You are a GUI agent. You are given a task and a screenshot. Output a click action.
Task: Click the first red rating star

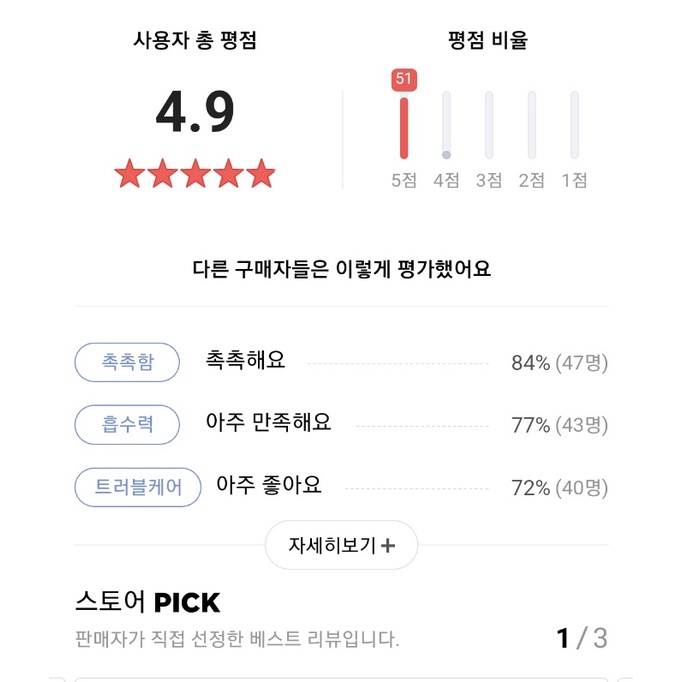click(x=129, y=174)
